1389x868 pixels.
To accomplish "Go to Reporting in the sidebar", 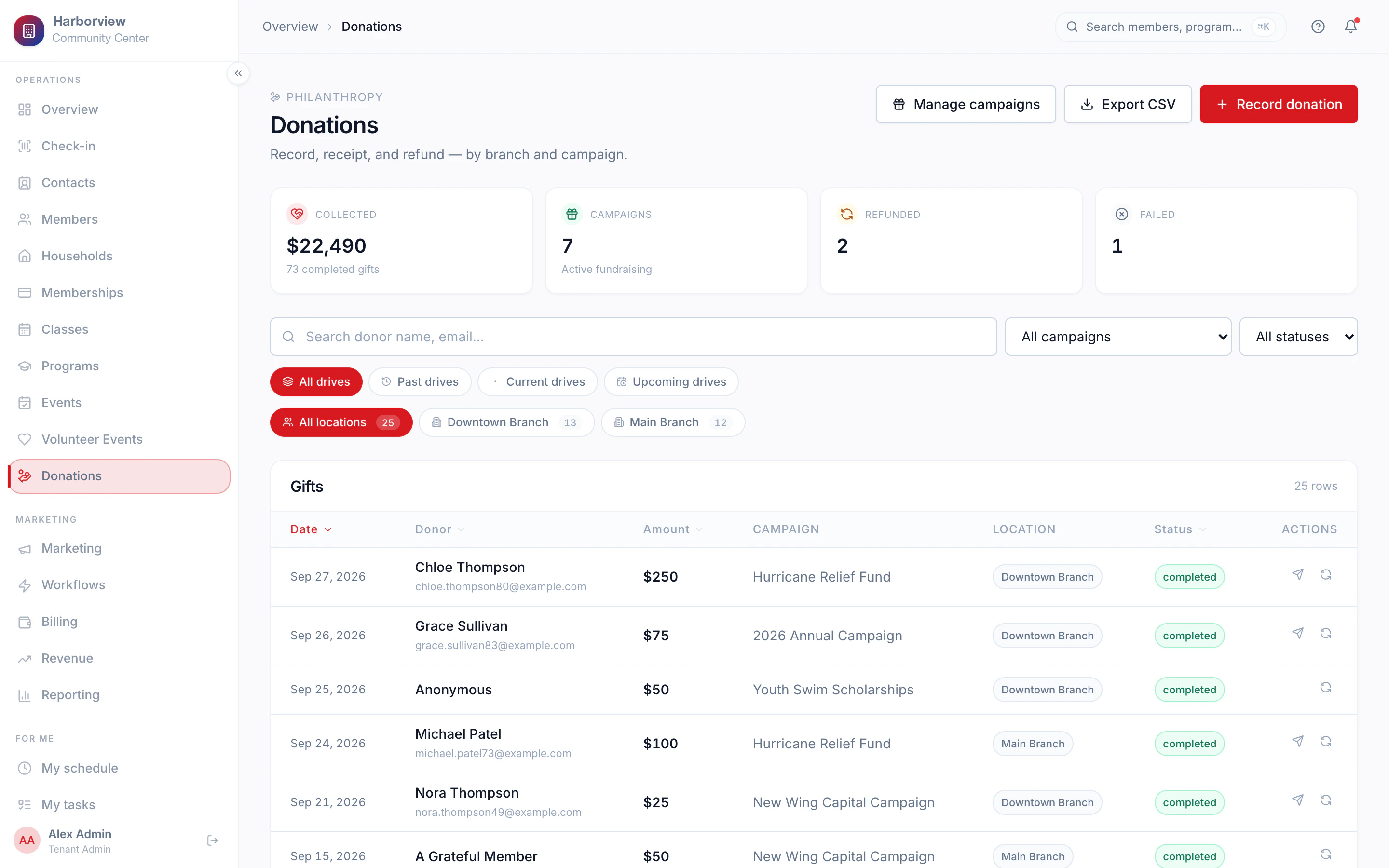I will (x=119, y=695).
